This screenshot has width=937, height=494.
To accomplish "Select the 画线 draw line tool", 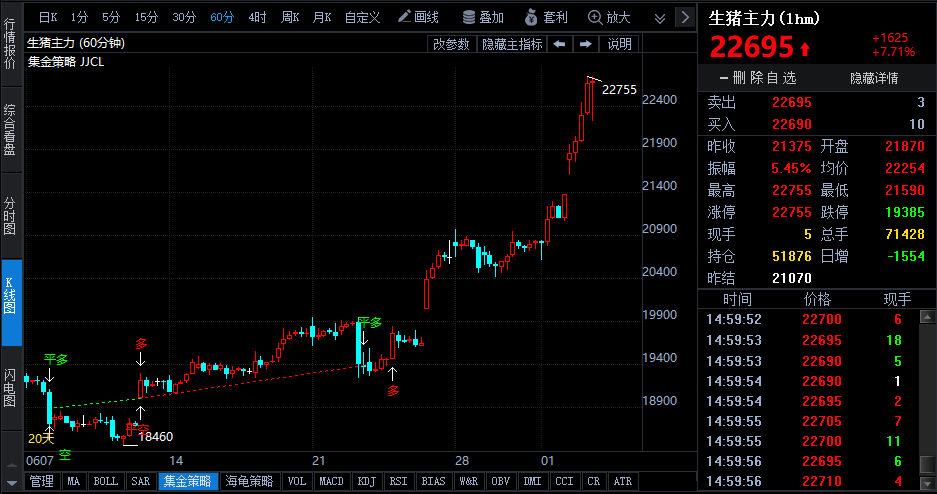I will click(x=418, y=17).
